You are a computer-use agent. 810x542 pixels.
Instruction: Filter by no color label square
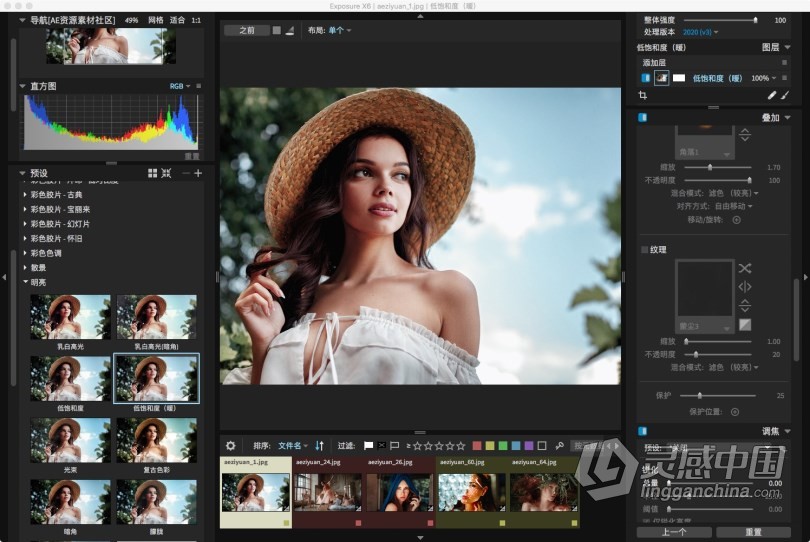click(x=542, y=445)
